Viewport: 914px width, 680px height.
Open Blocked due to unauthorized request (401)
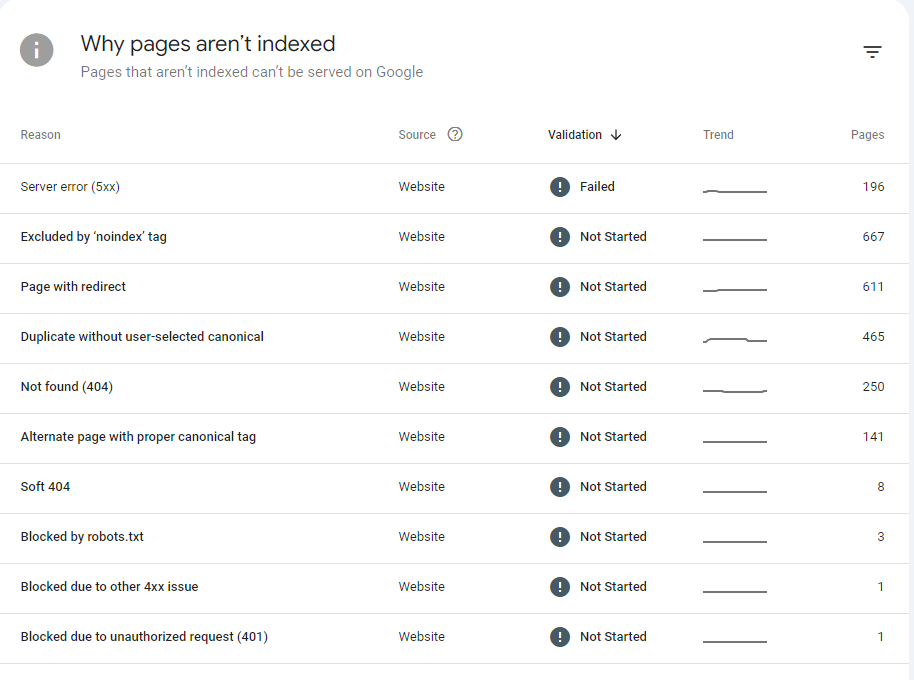144,637
